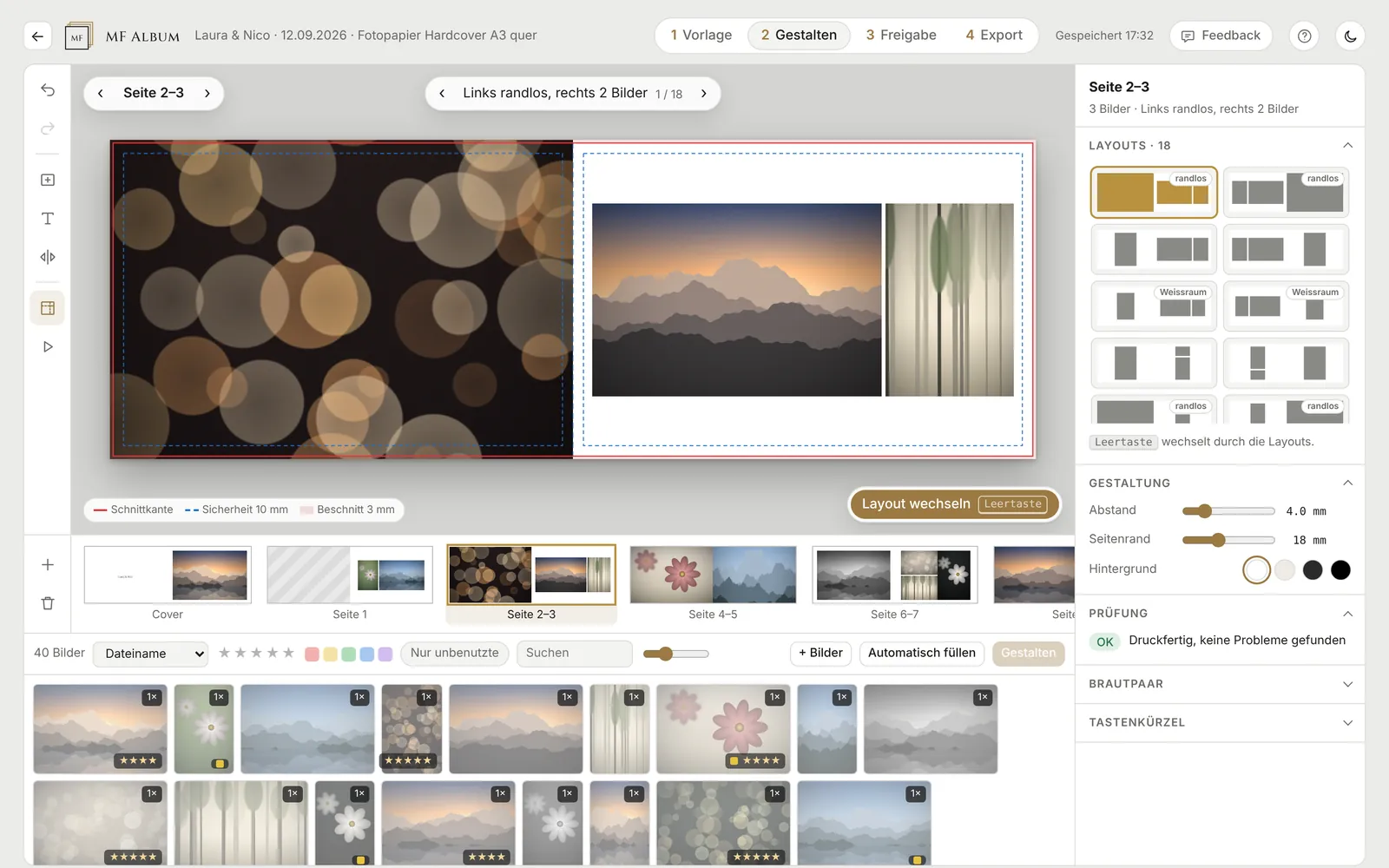Open the Dateiname sort dropdown
Image resolution: width=1389 pixels, height=868 pixels.
[151, 654]
